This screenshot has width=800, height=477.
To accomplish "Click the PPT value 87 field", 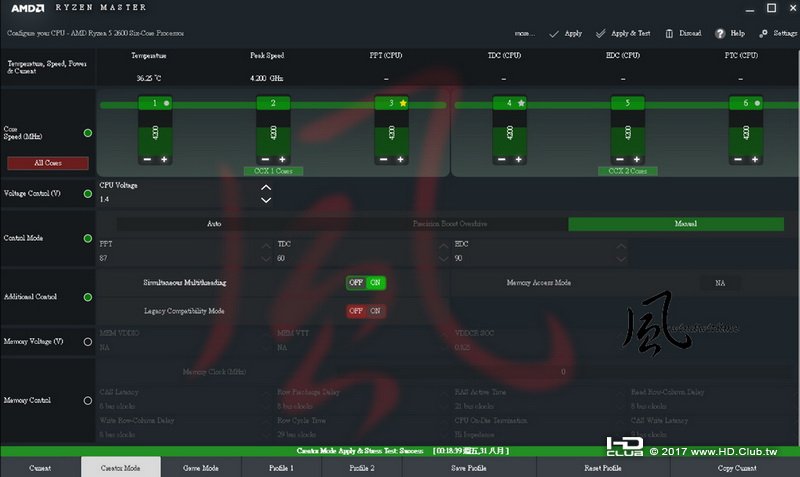I will [179, 259].
